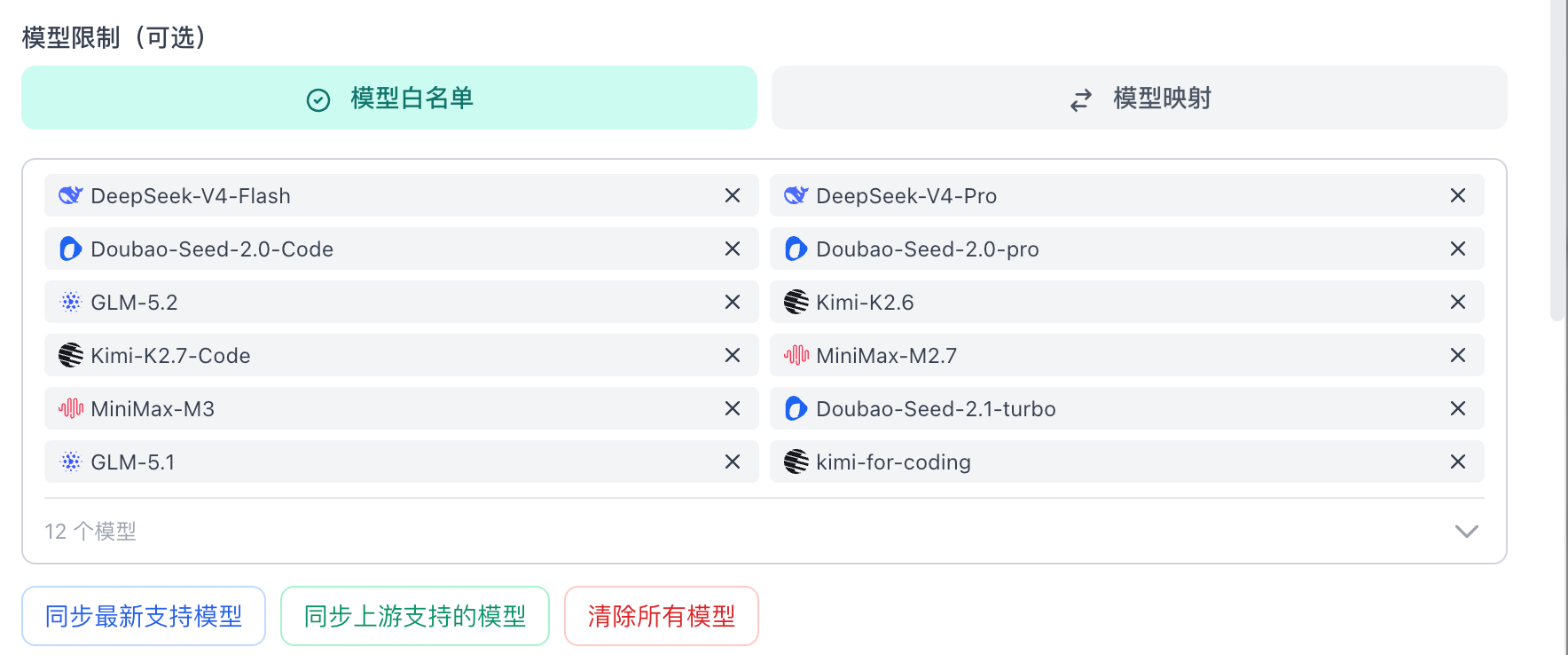Click the MiniMax waveform icon for MiniMax-M3
Viewport: 1568px width, 655px height.
(71, 408)
